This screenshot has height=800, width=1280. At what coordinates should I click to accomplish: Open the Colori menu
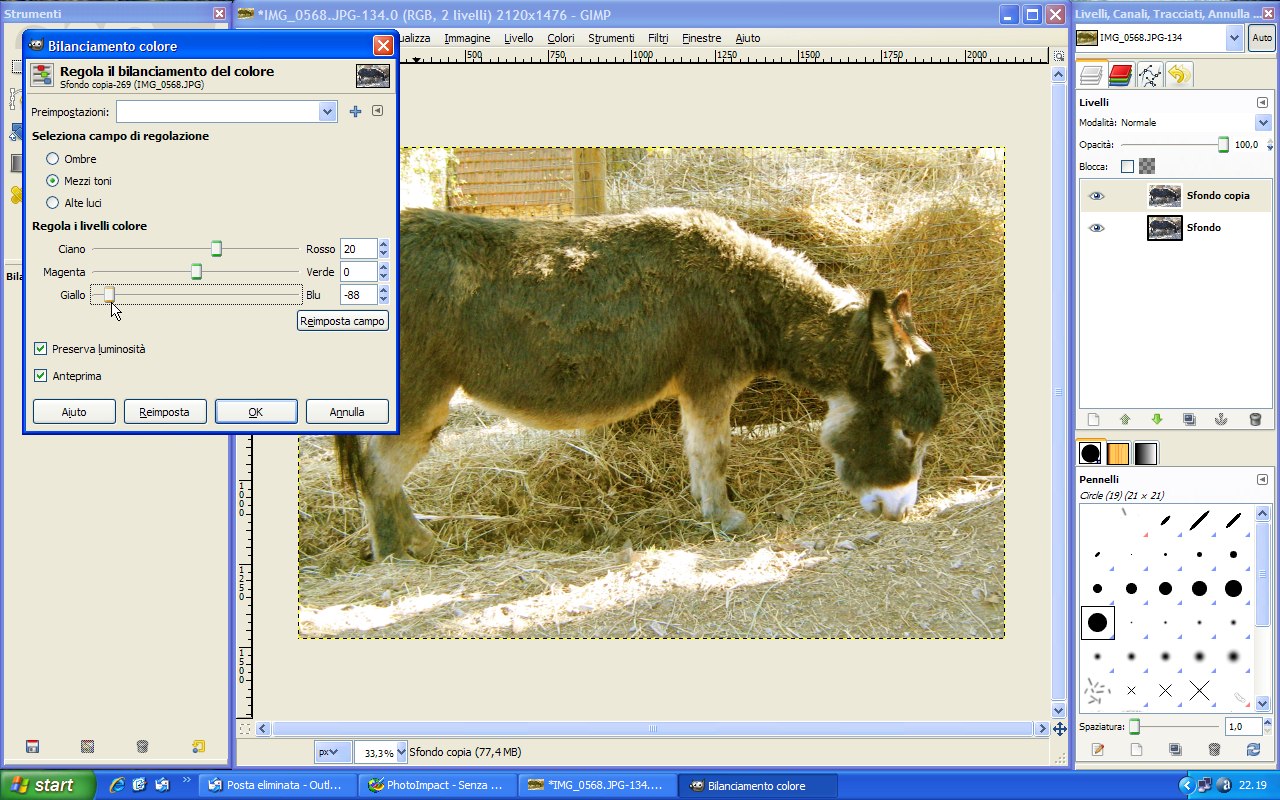tap(560, 38)
